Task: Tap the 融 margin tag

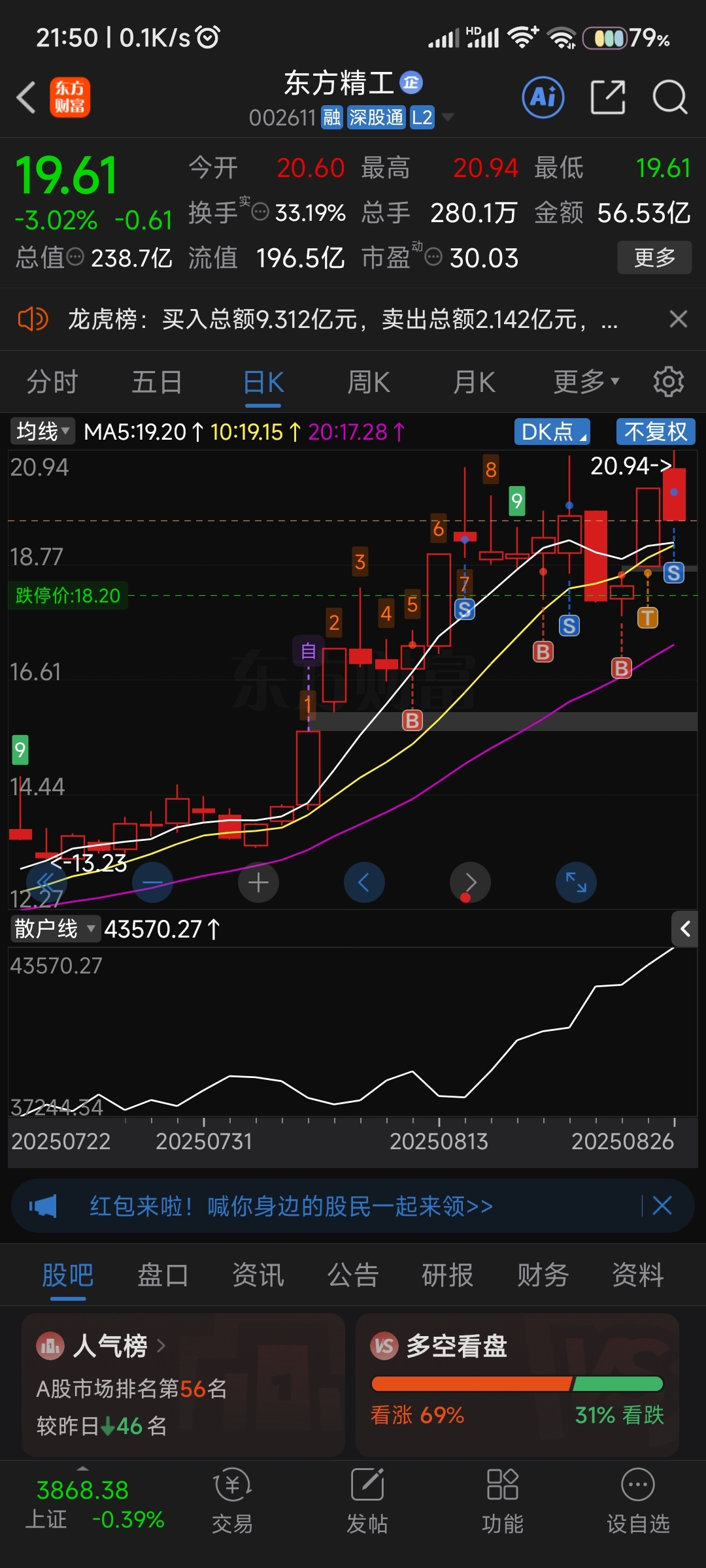Action: pyautogui.click(x=332, y=118)
